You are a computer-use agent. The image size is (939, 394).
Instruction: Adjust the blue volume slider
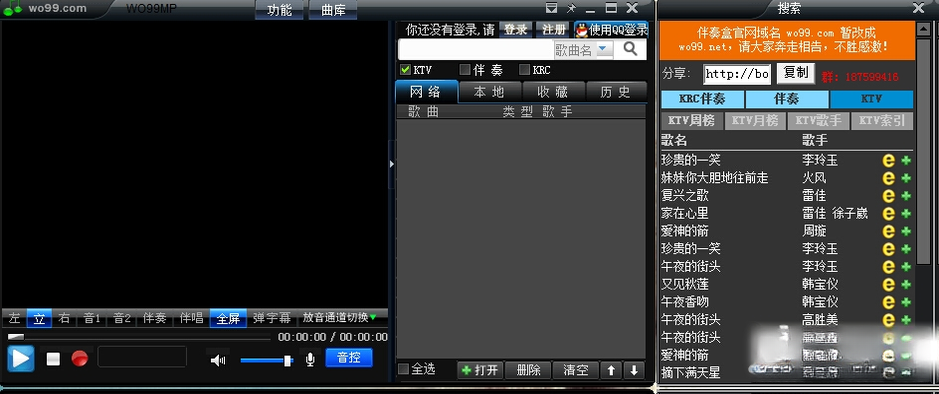click(x=266, y=360)
